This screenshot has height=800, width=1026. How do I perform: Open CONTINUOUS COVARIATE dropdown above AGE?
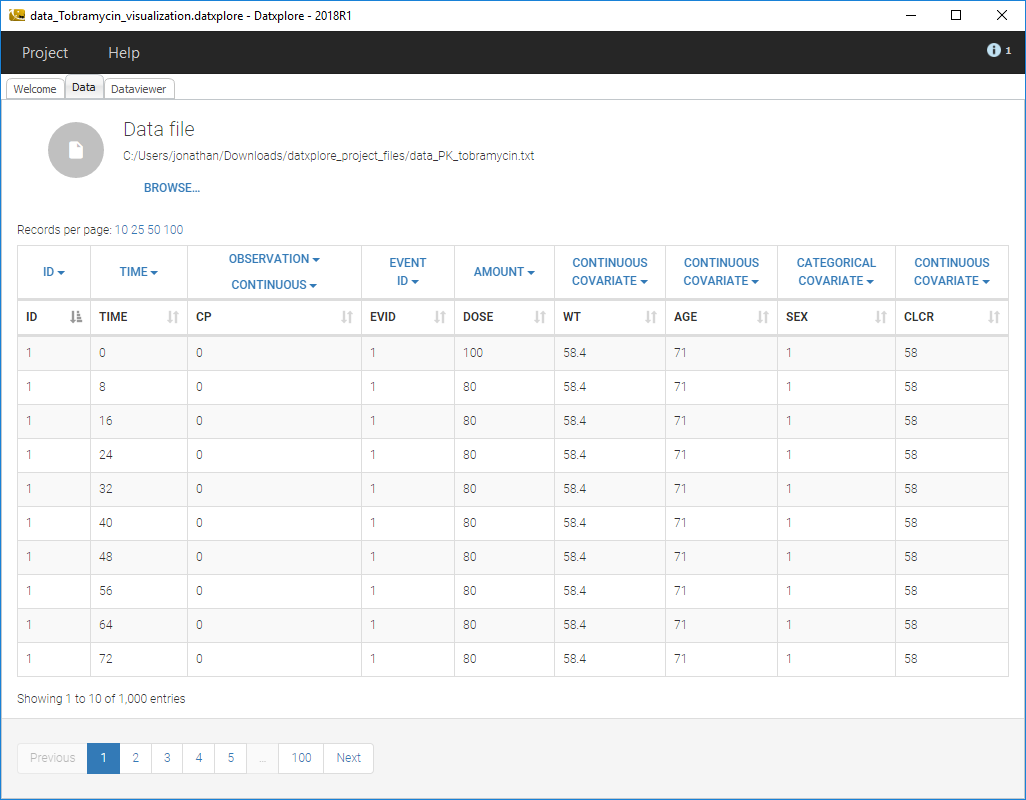tap(721, 271)
